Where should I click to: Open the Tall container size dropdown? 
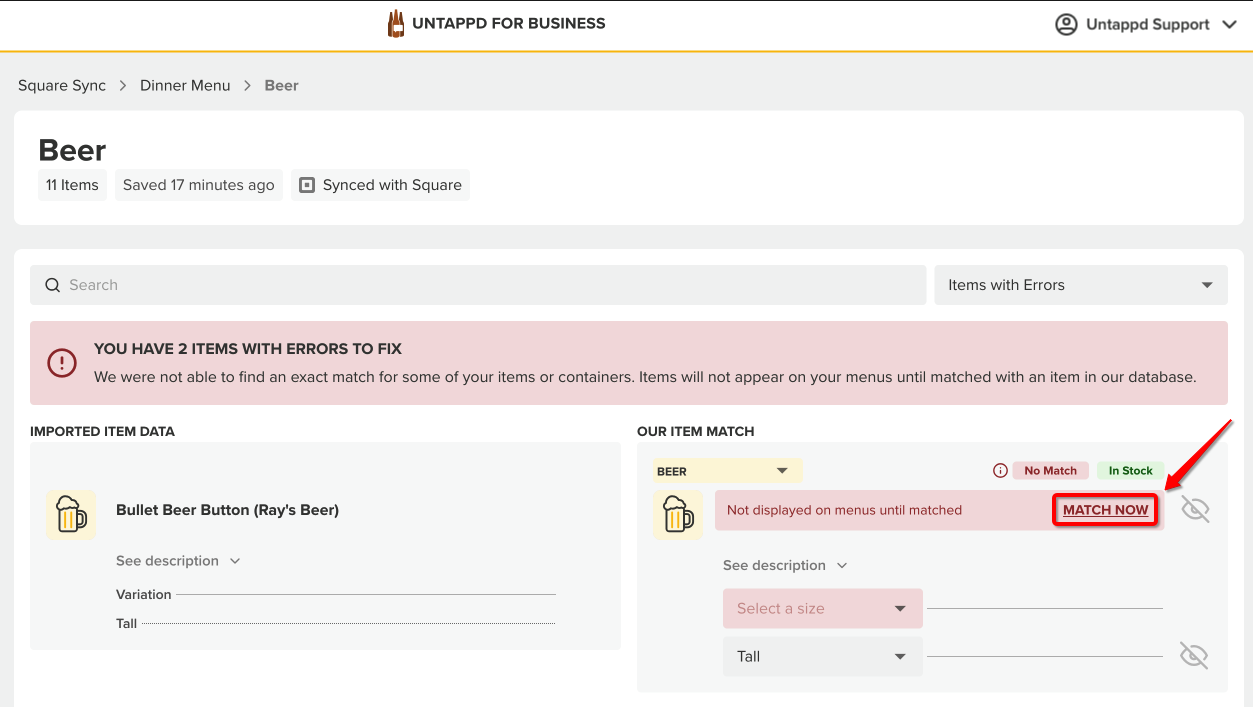coord(822,656)
